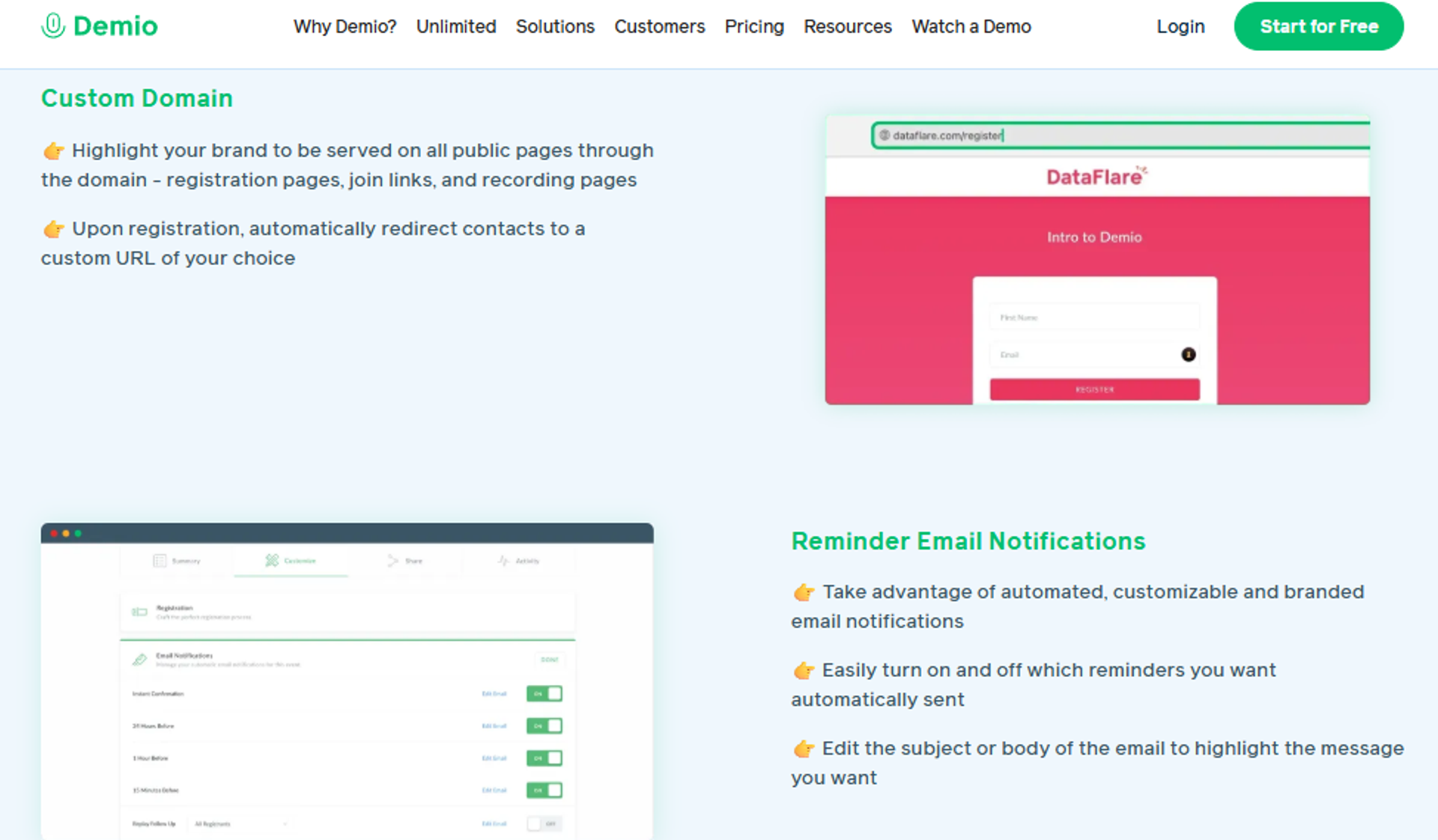Click the dark round icon in Email field
The height and width of the screenshot is (840, 1438).
1188,355
